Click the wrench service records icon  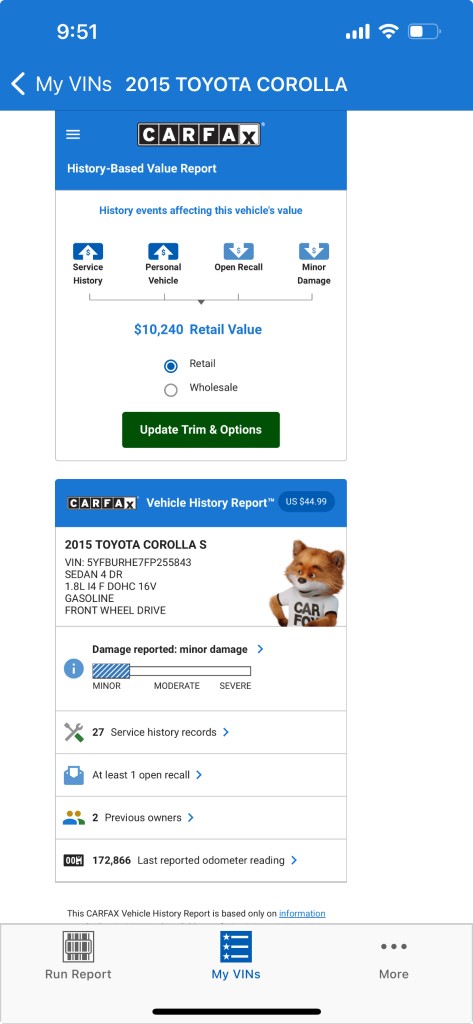click(74, 732)
